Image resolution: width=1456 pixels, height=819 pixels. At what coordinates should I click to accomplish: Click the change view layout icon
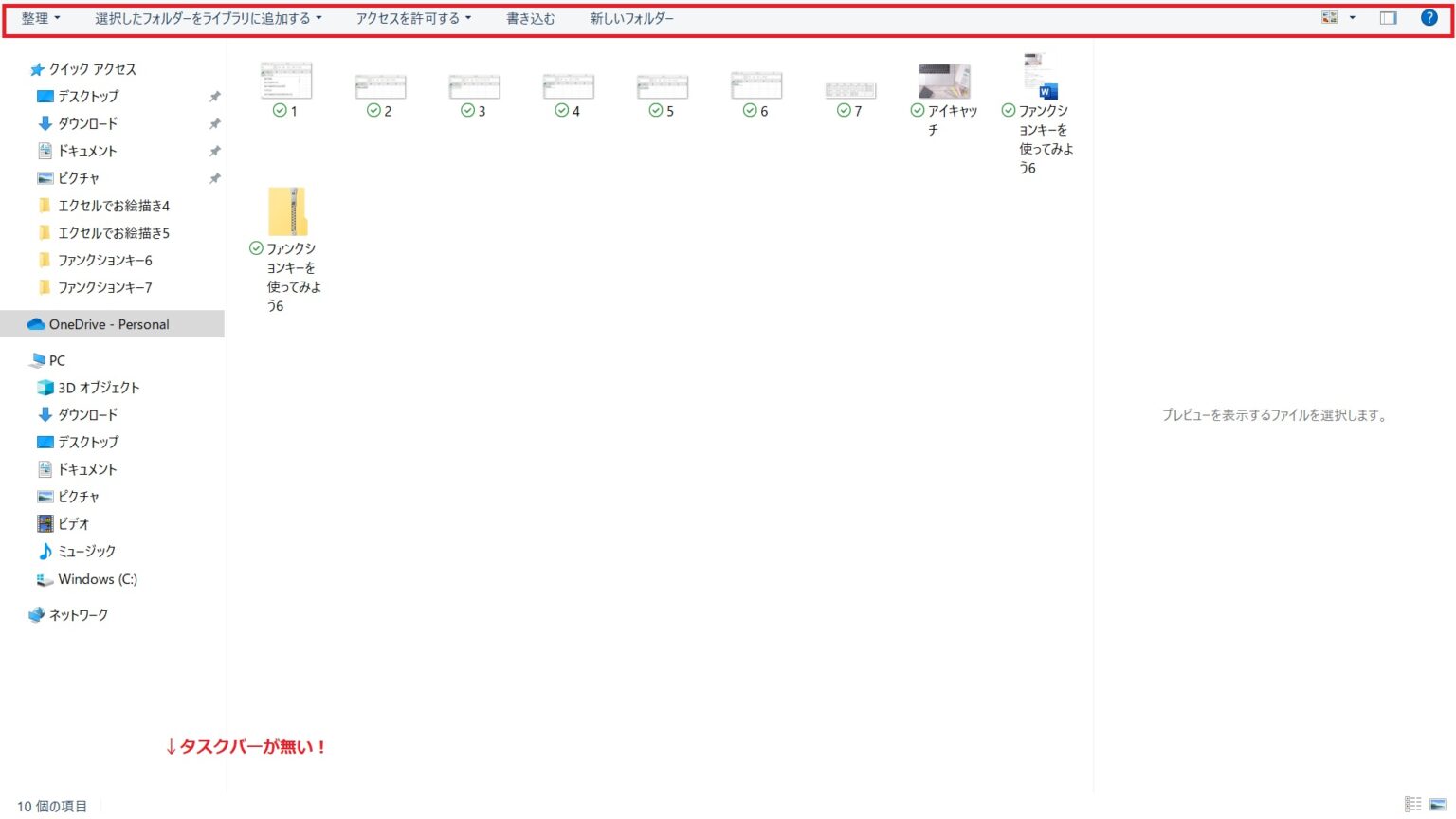point(1329,18)
